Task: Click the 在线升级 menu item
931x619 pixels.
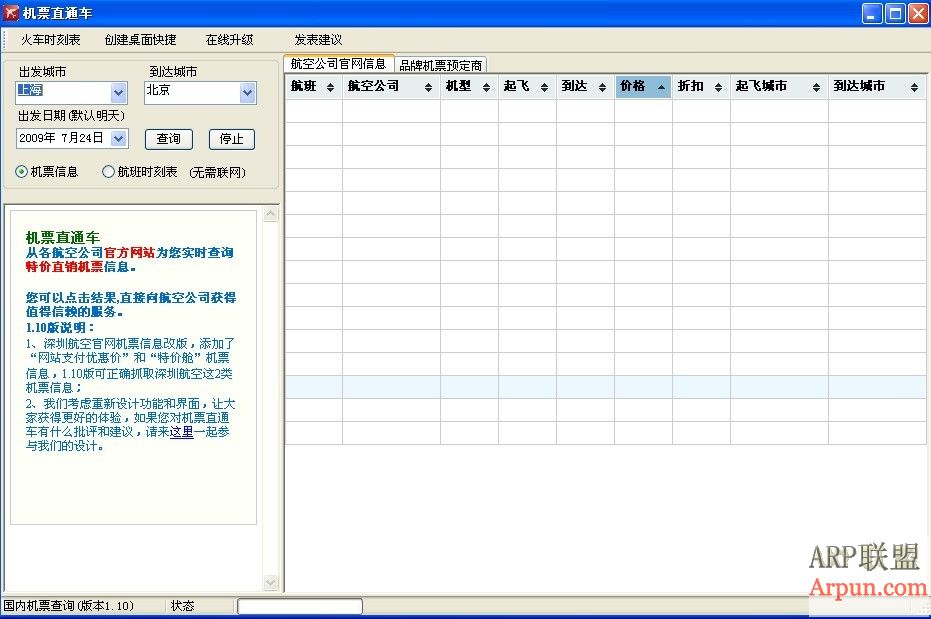Action: click(229, 40)
